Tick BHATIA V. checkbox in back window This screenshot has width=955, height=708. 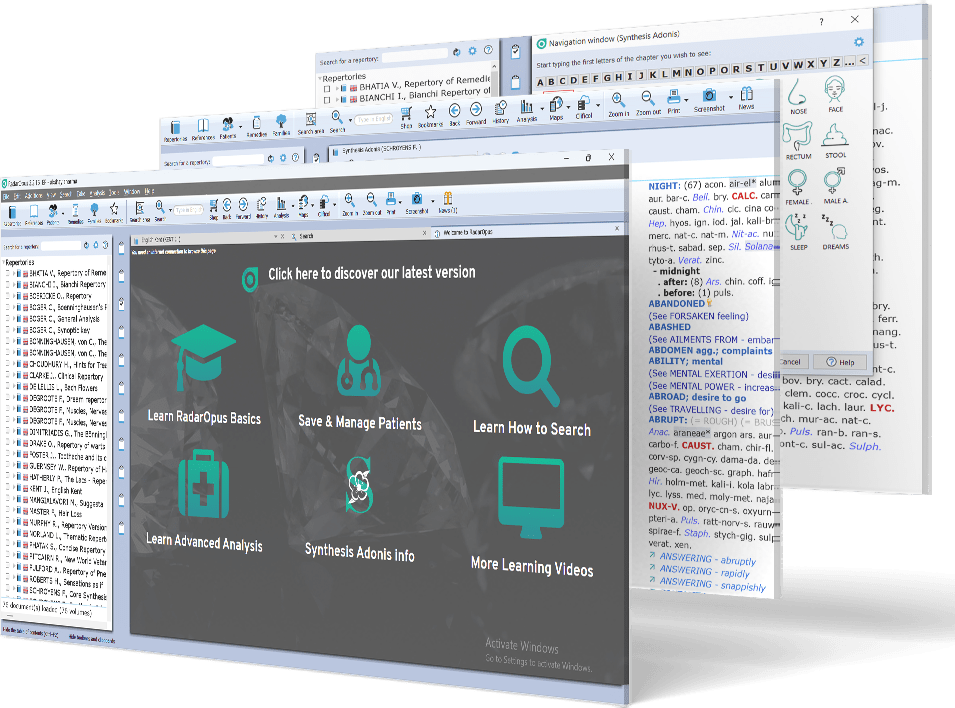pos(328,89)
